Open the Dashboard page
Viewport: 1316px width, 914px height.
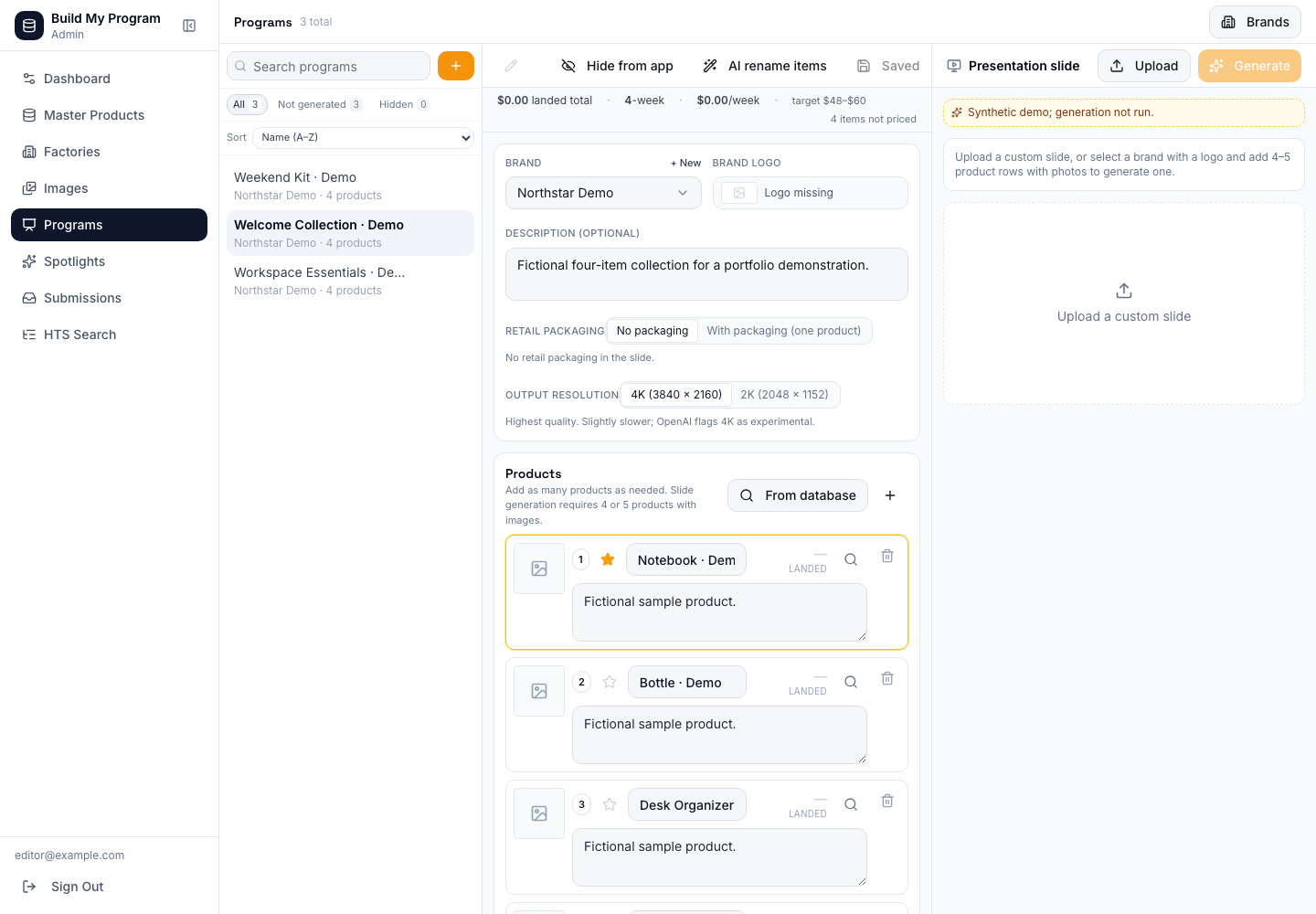click(x=109, y=79)
